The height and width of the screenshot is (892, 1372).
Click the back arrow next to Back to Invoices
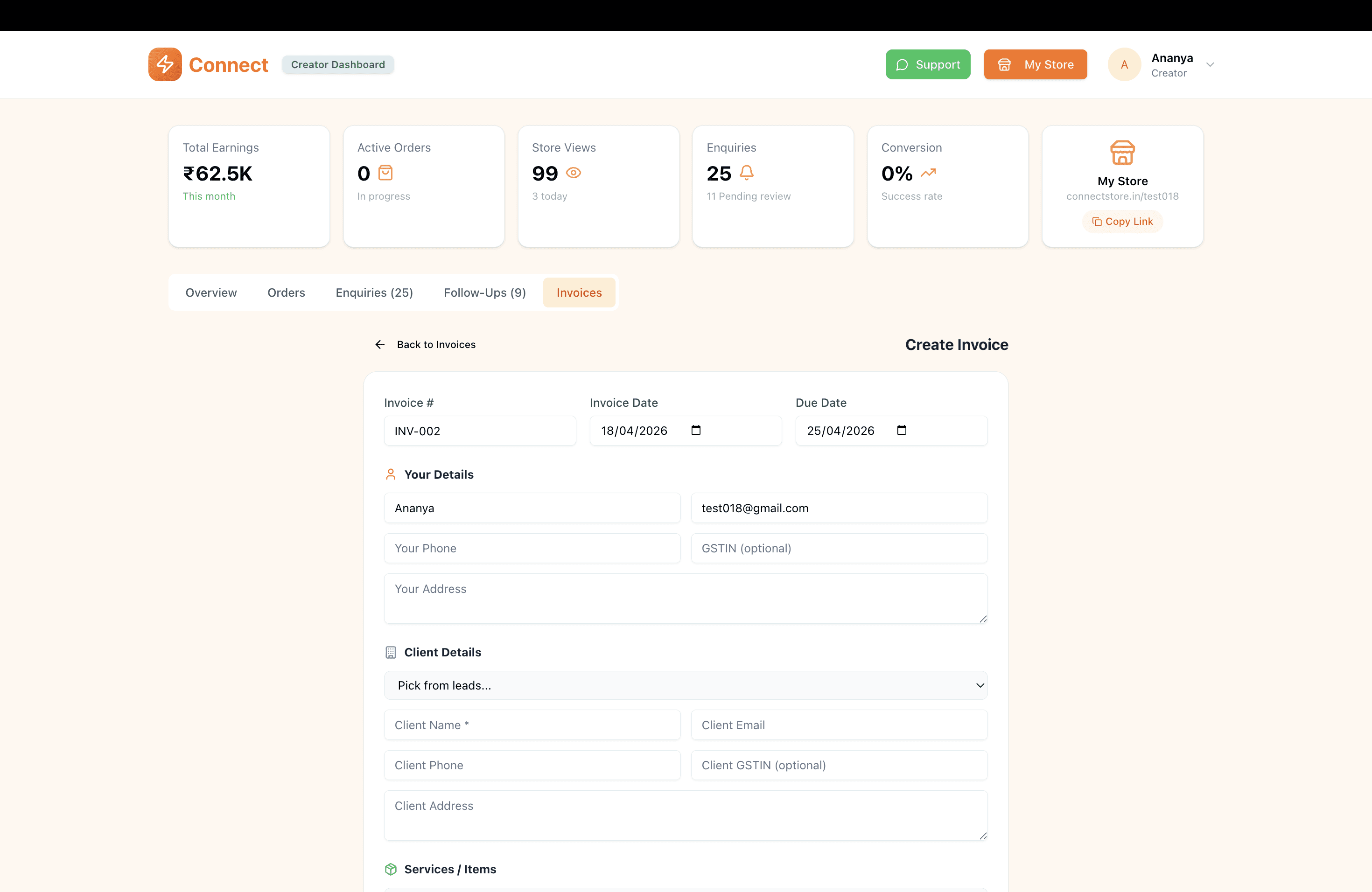[x=380, y=345]
